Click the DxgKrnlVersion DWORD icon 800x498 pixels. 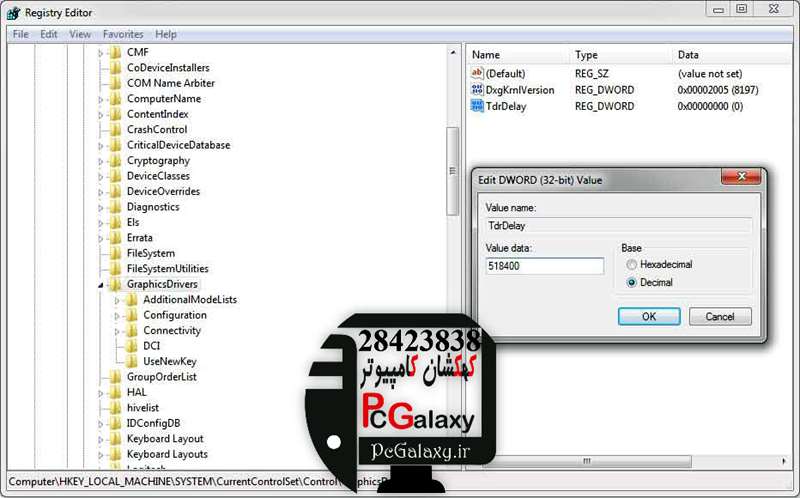477,89
